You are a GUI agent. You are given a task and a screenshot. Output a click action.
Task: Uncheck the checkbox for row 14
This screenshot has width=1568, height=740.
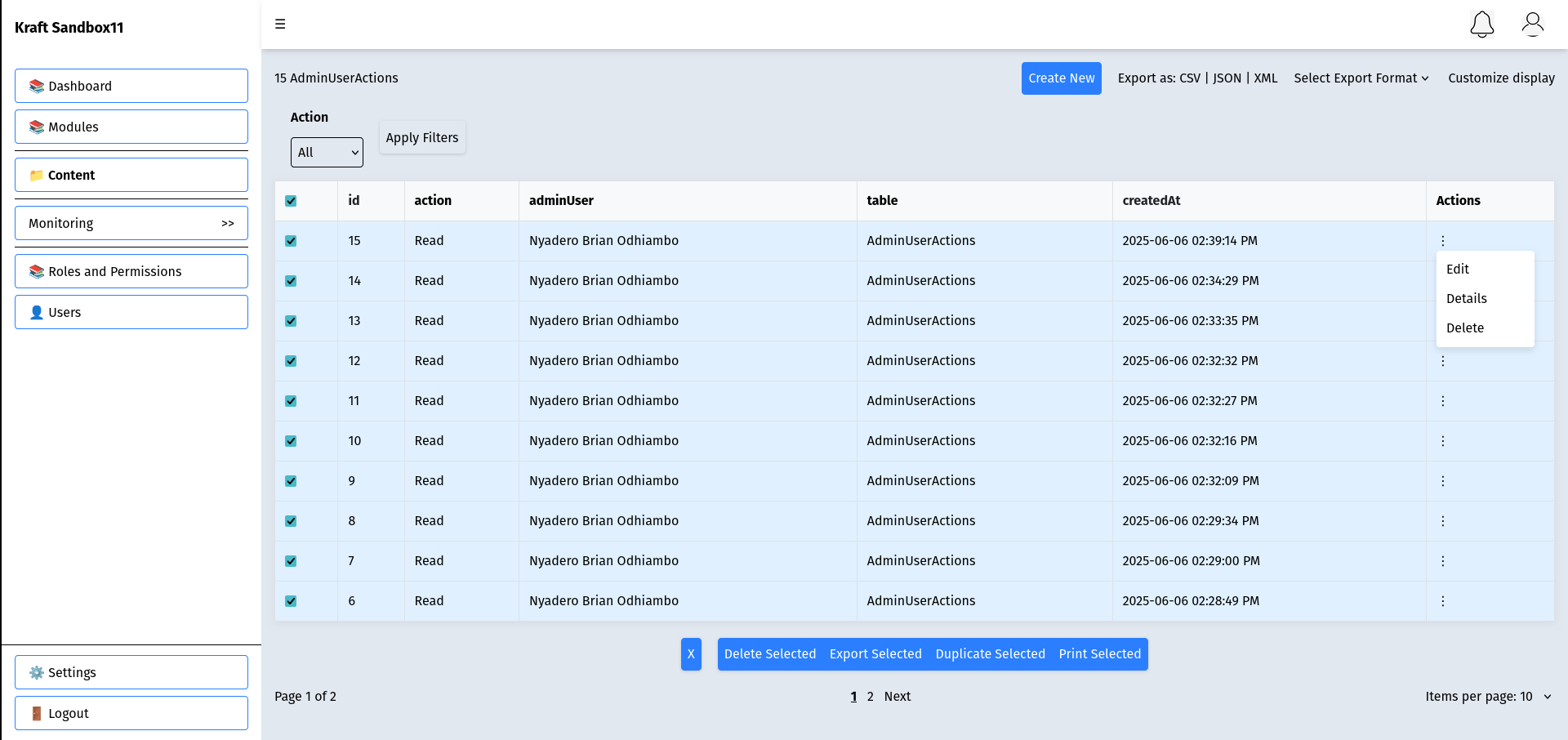point(291,281)
